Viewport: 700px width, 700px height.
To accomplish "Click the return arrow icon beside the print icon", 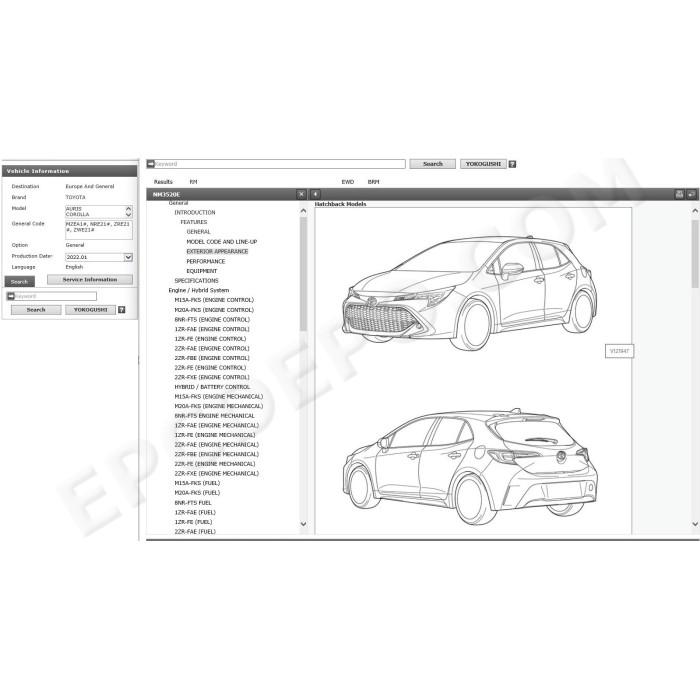I will click(x=691, y=194).
